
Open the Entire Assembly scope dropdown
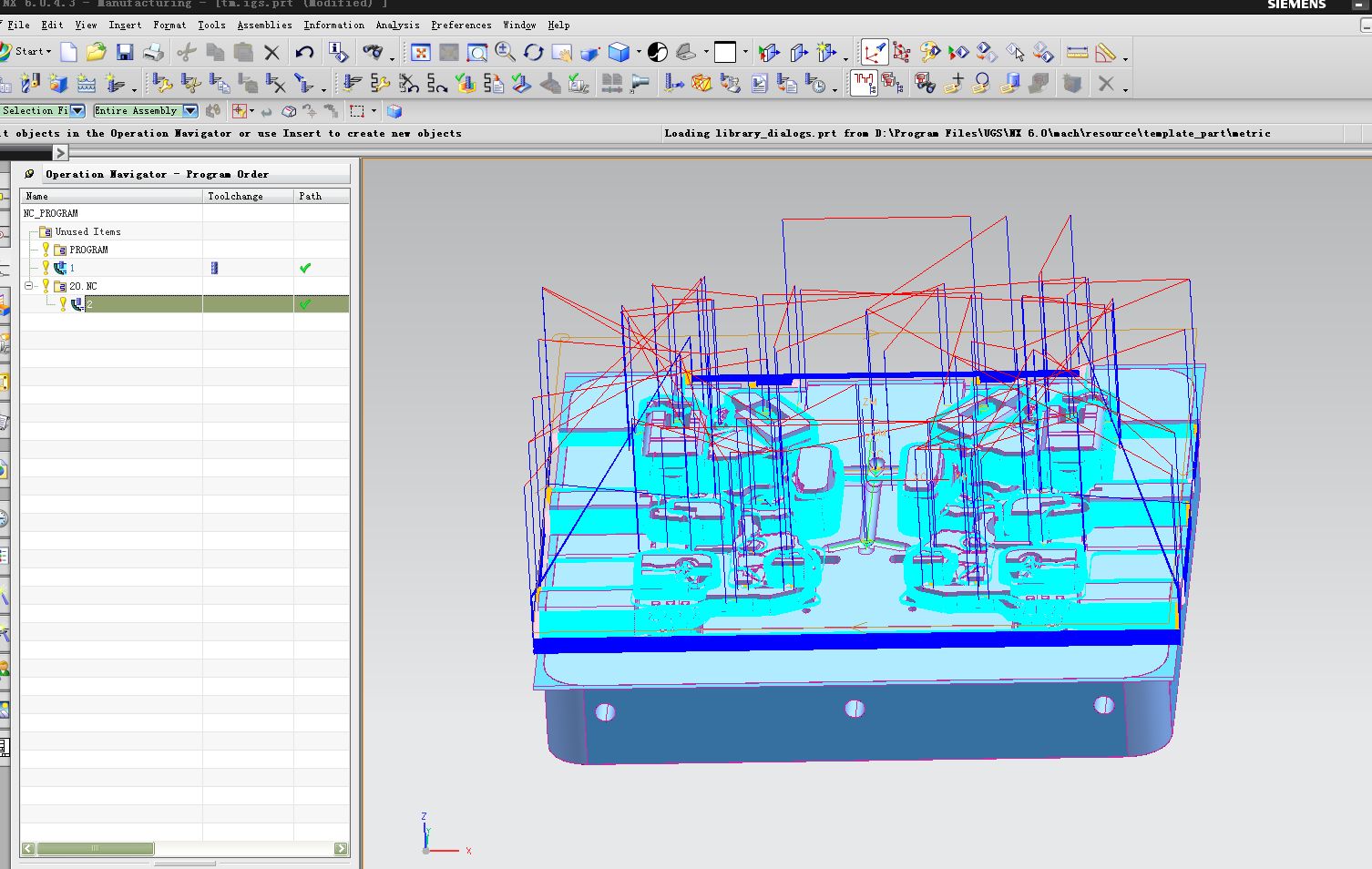(x=190, y=111)
